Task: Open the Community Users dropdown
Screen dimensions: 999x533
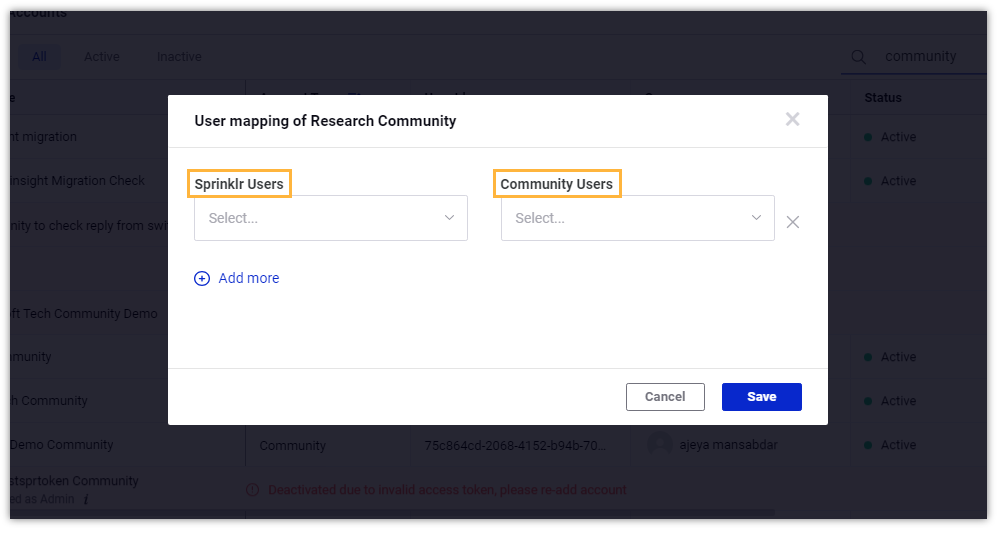Action: coord(638,218)
